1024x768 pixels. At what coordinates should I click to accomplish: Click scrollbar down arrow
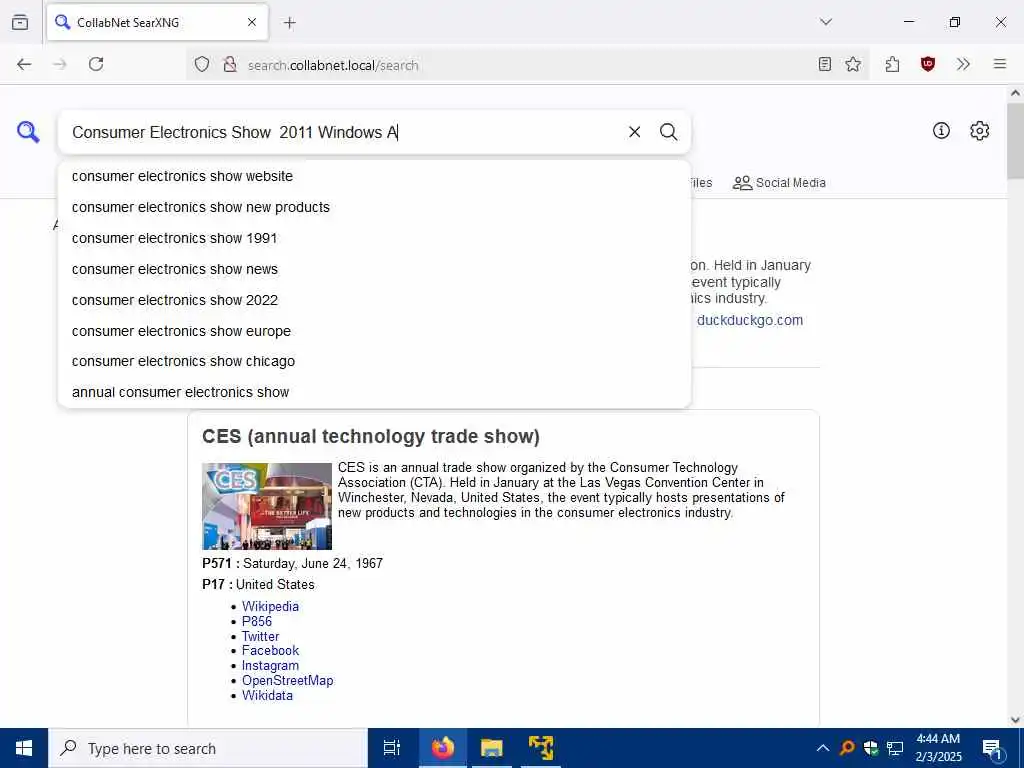coord(1015,719)
